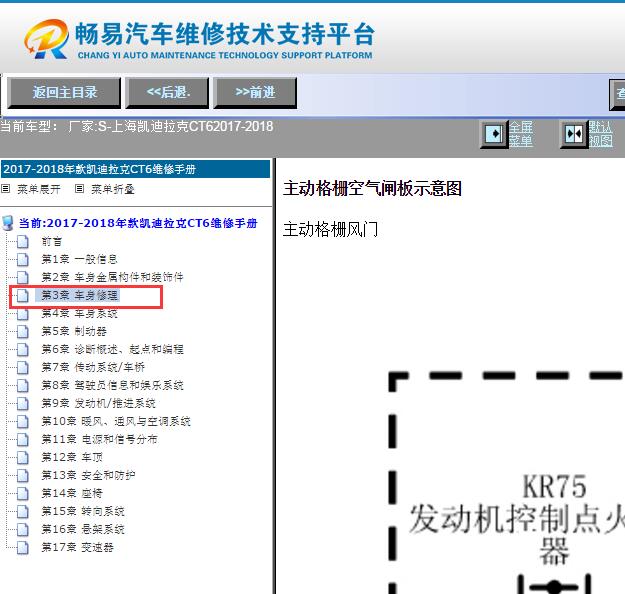
Task: Click the page icon beside 第3章
Action: tap(23, 295)
